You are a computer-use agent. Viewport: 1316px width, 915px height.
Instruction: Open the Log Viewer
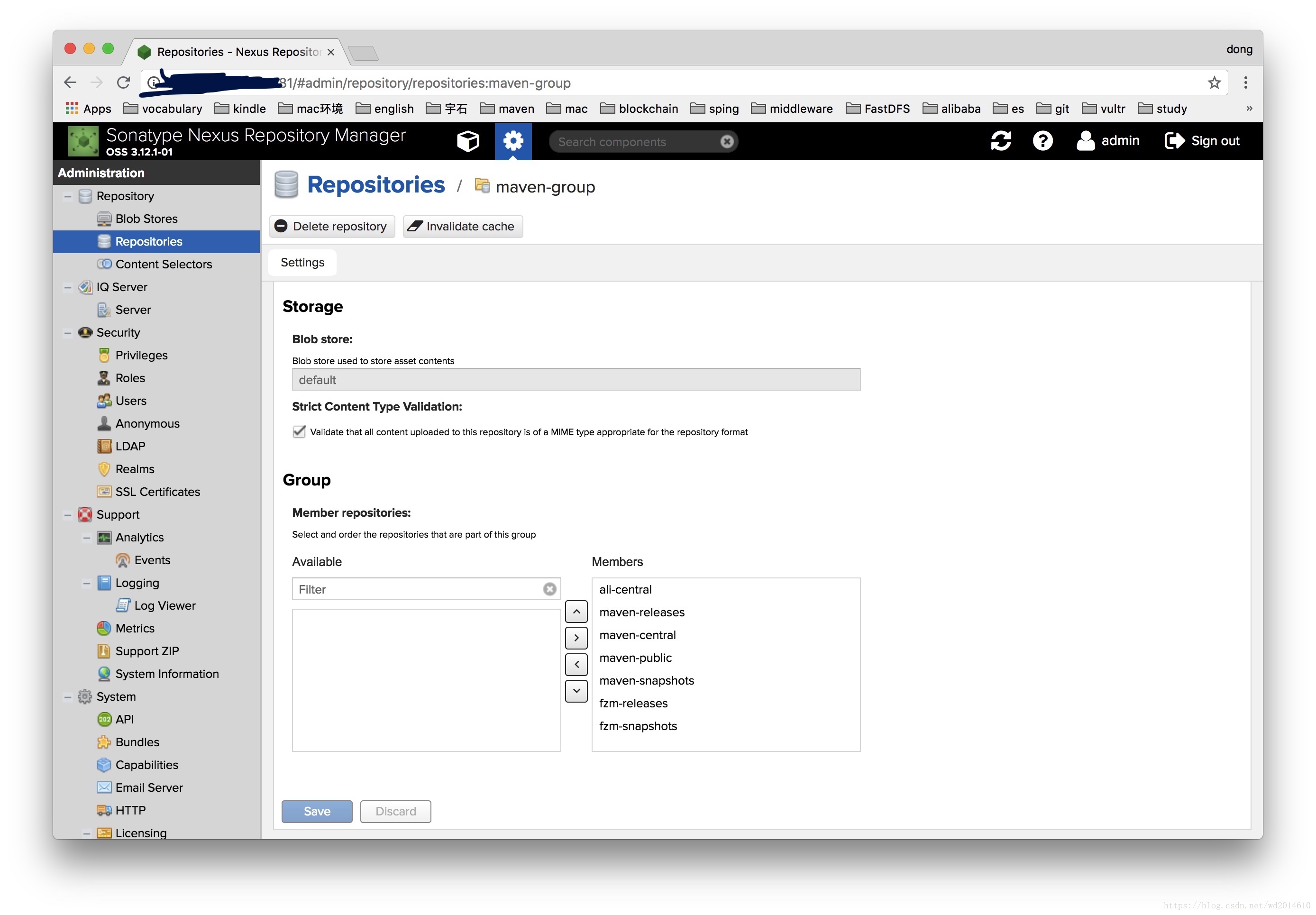click(164, 605)
